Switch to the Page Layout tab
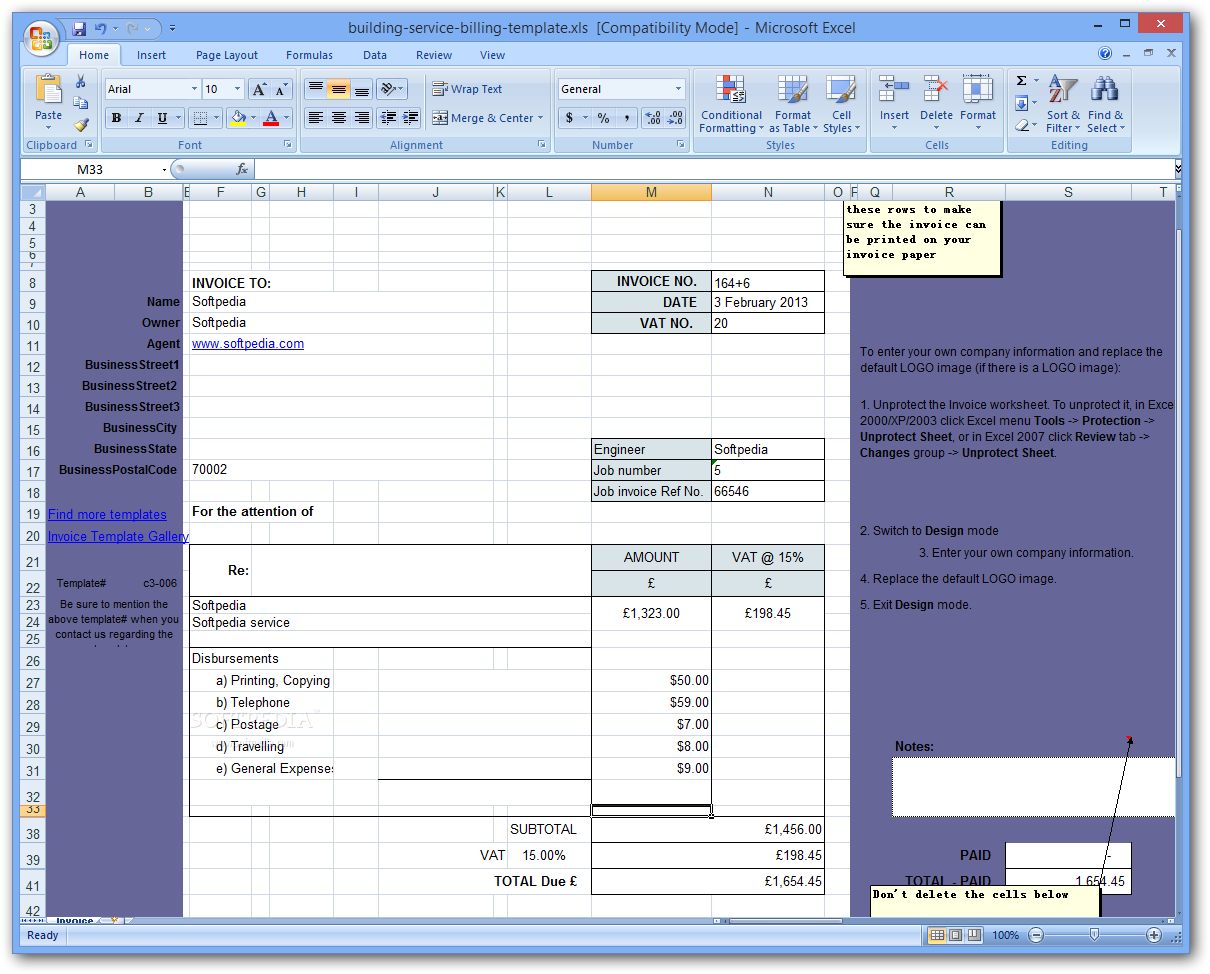 227,55
